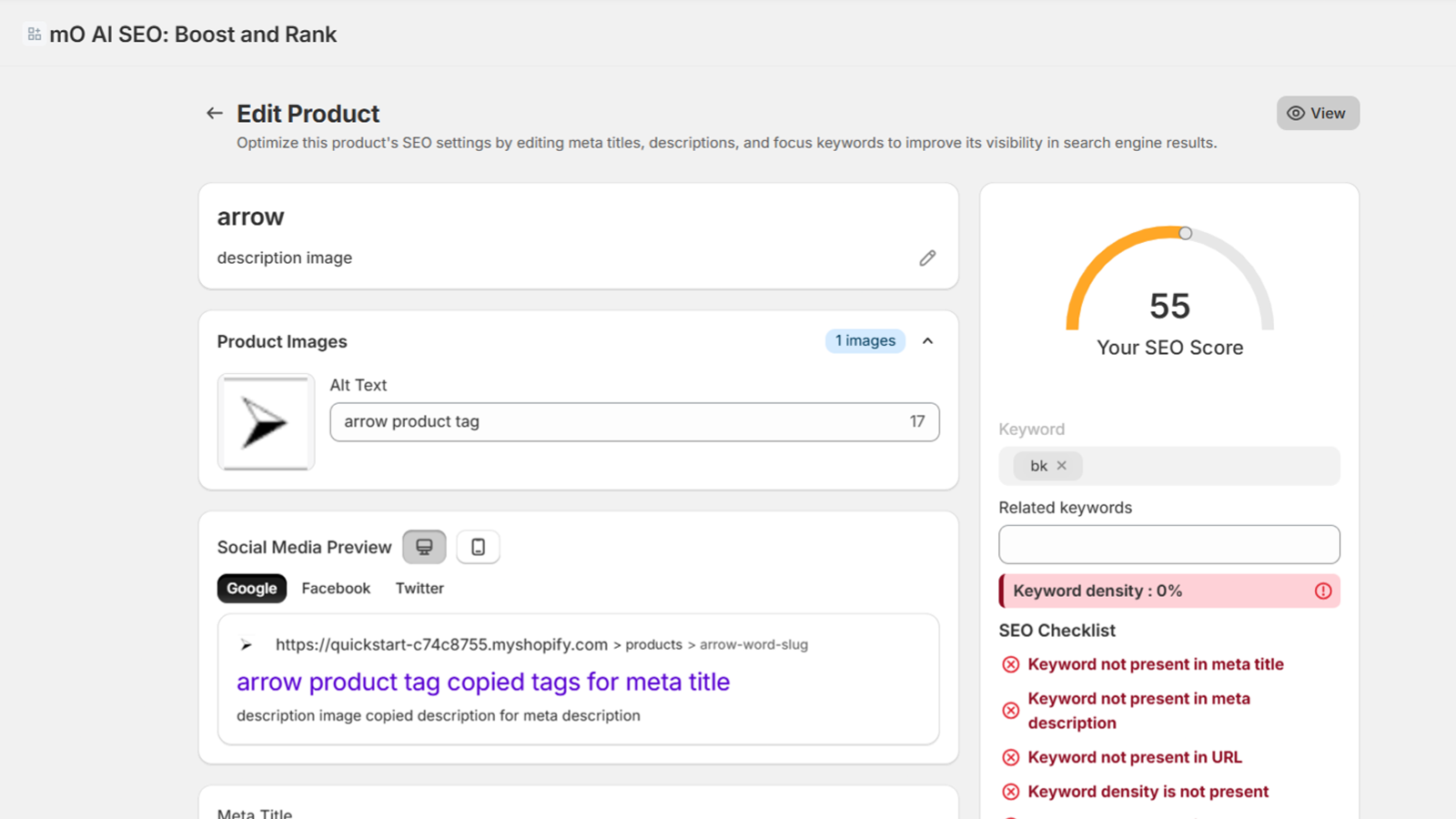This screenshot has height=819, width=1456.
Task: Click the Alt Text input field
Action: (x=619, y=422)
